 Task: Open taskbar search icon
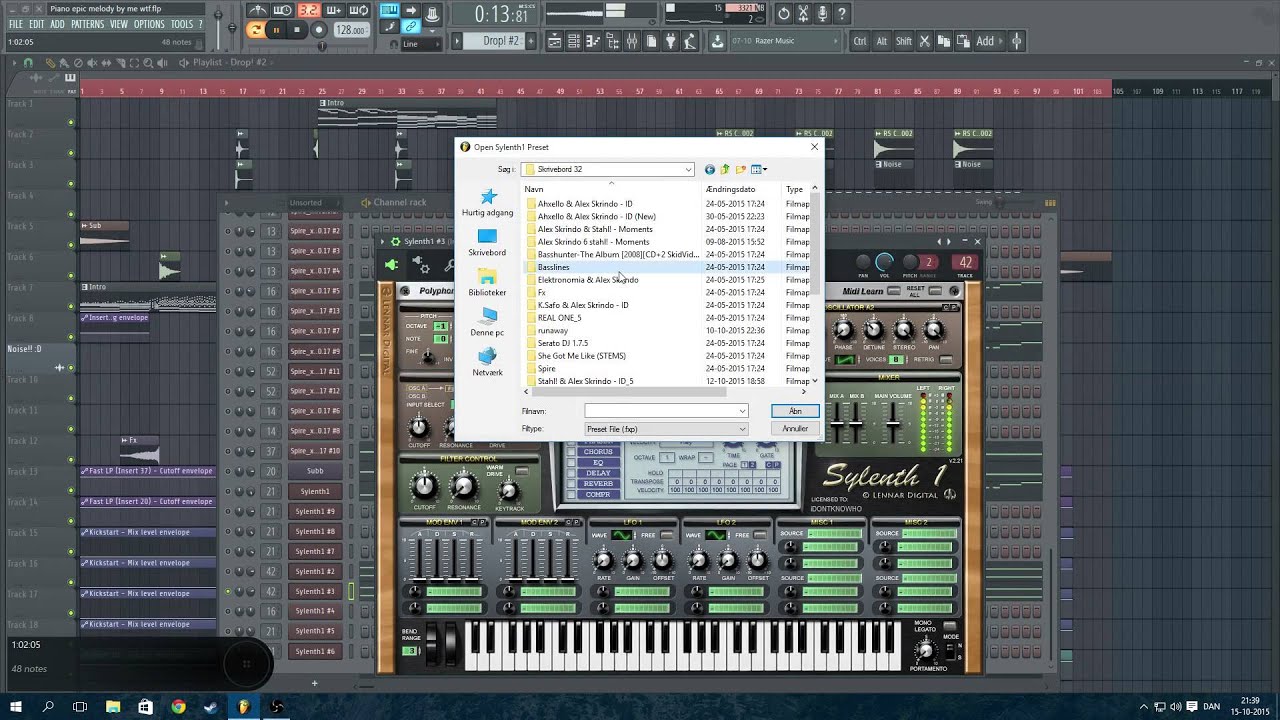tap(48, 706)
